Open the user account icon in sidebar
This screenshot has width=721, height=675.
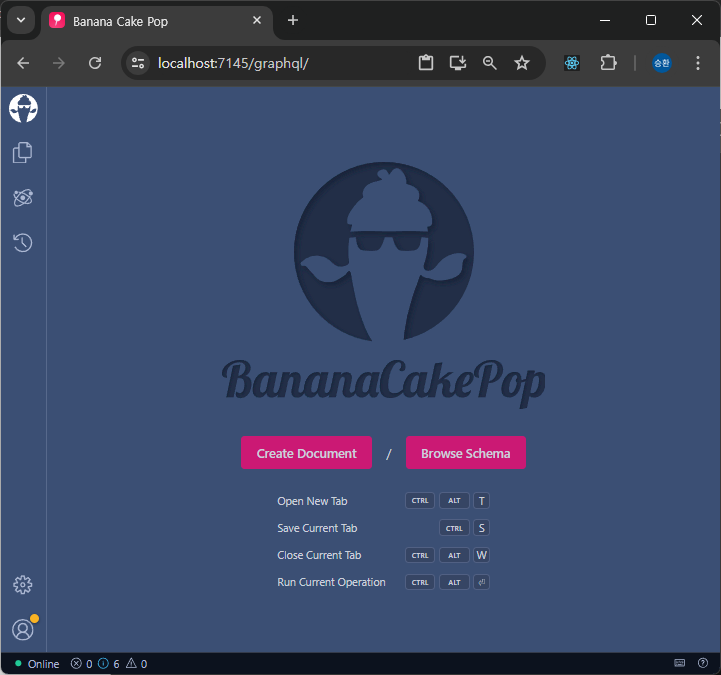[23, 629]
